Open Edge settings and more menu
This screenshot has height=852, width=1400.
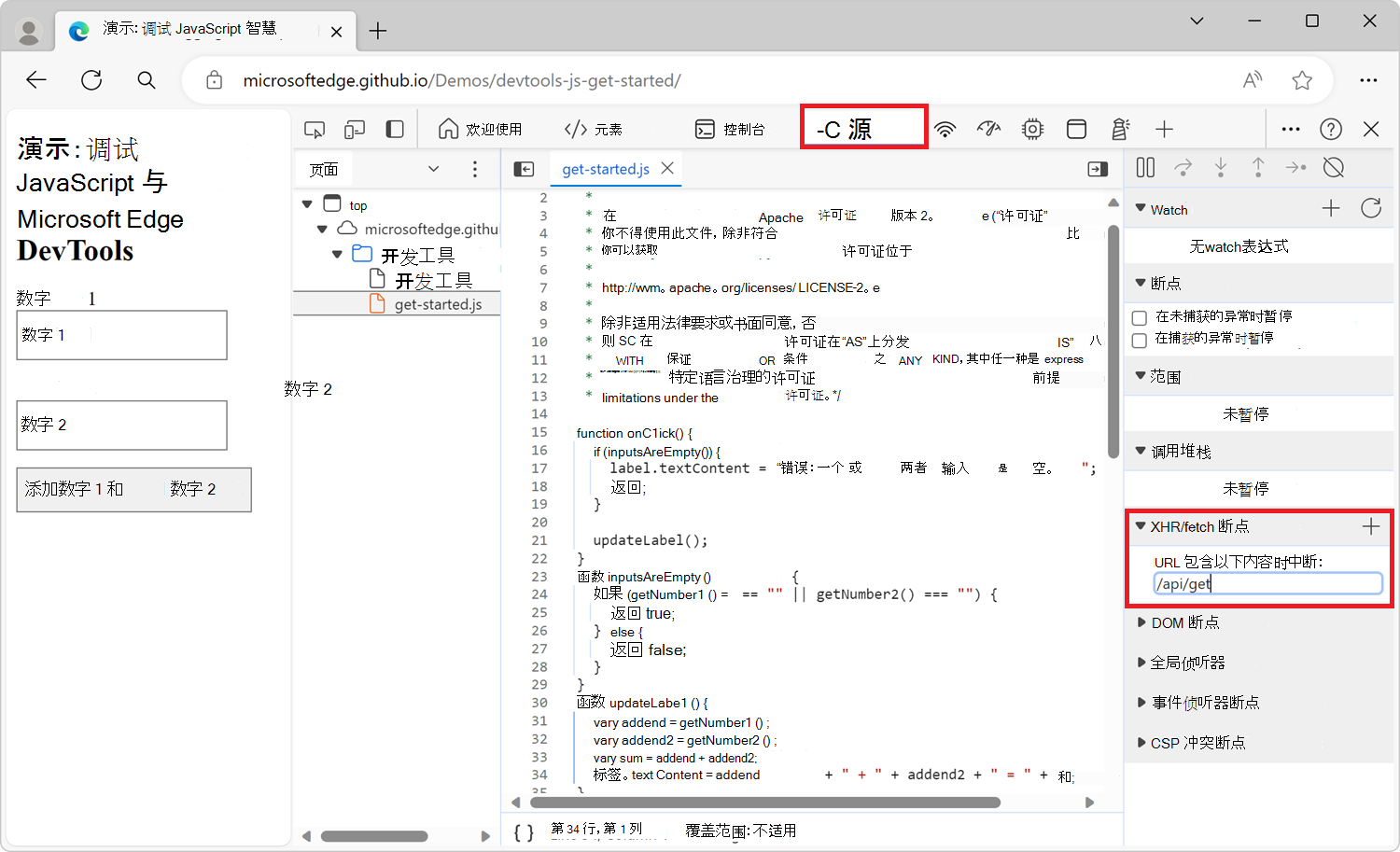[x=1368, y=80]
